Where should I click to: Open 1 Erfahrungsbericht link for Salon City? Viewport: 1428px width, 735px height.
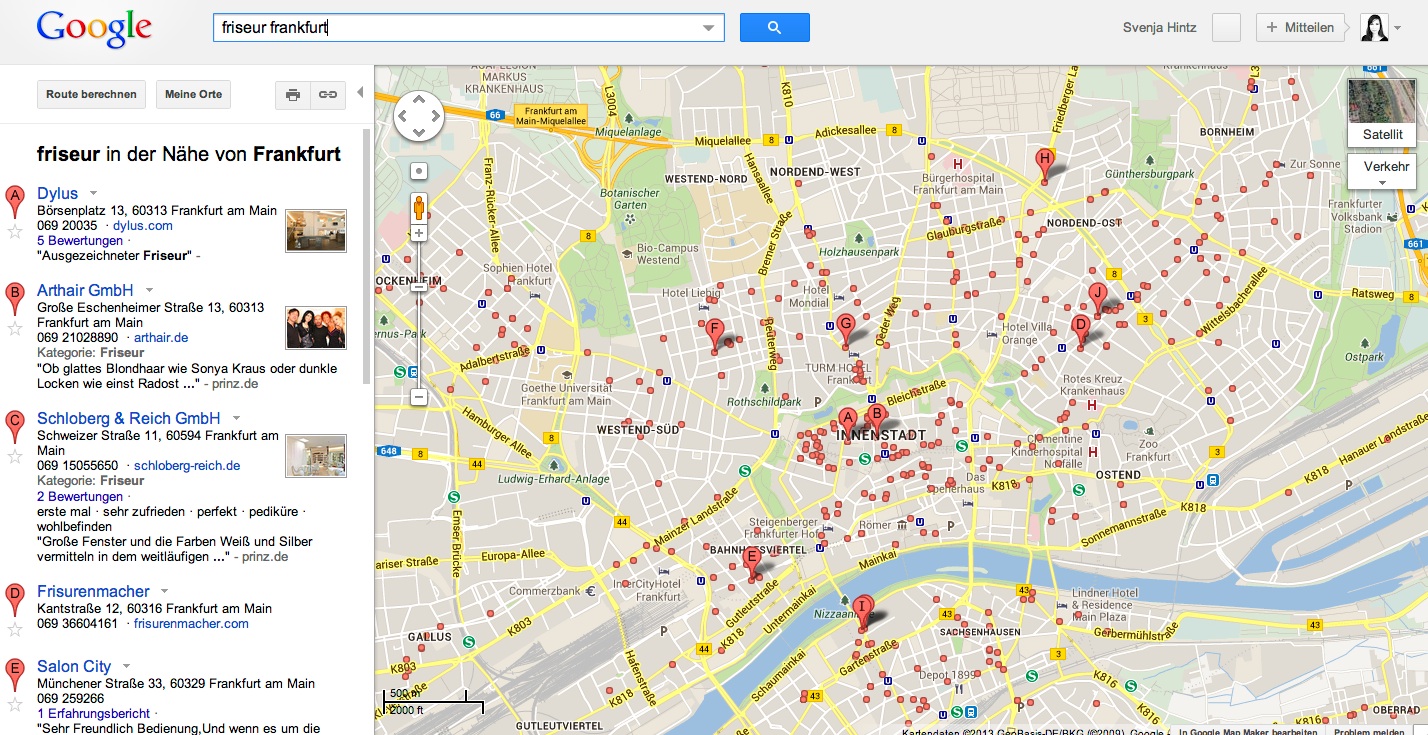[93, 714]
